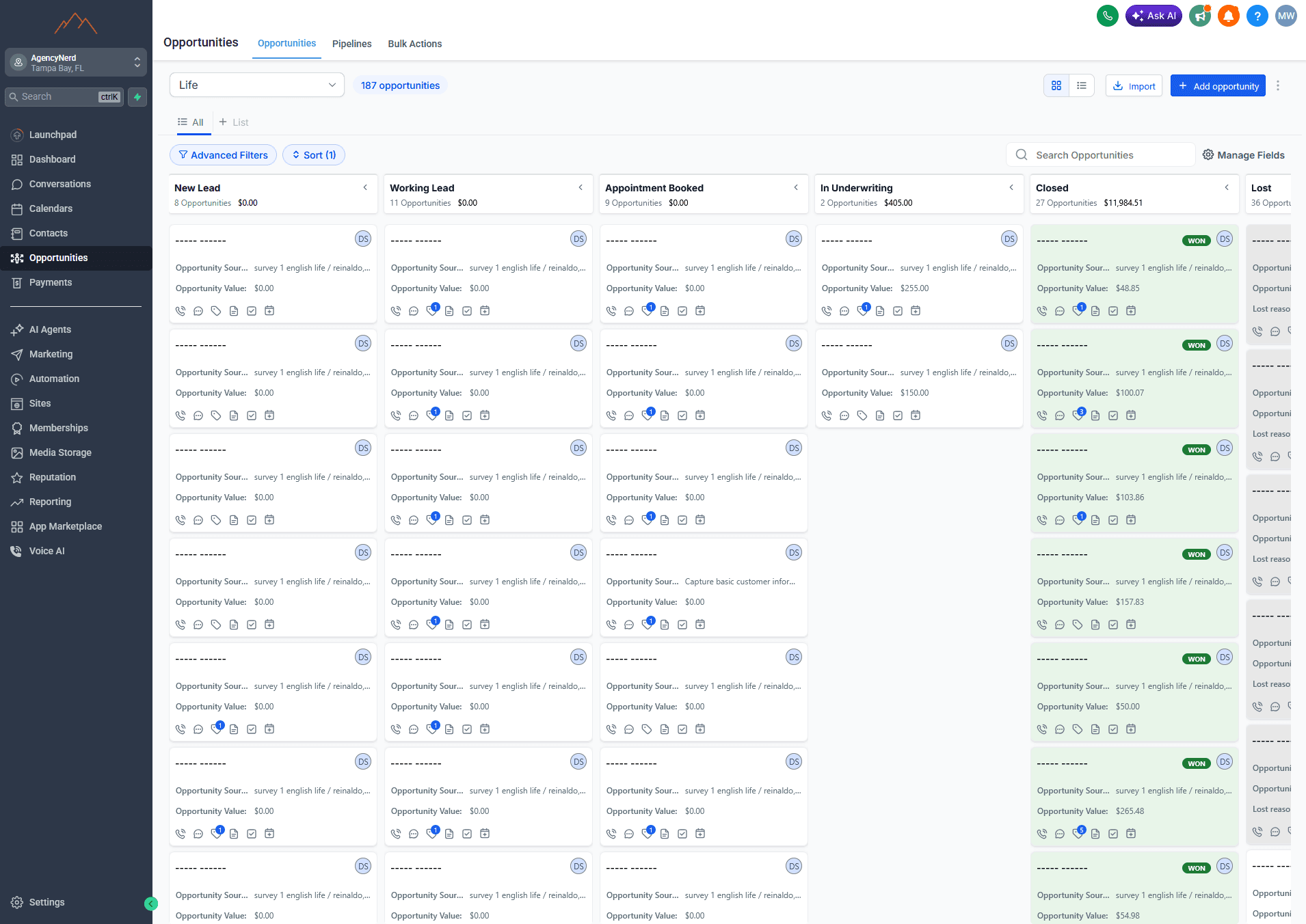Screen dimensions: 1306x924
Task: Click the blue help question icon
Action: point(1257,16)
